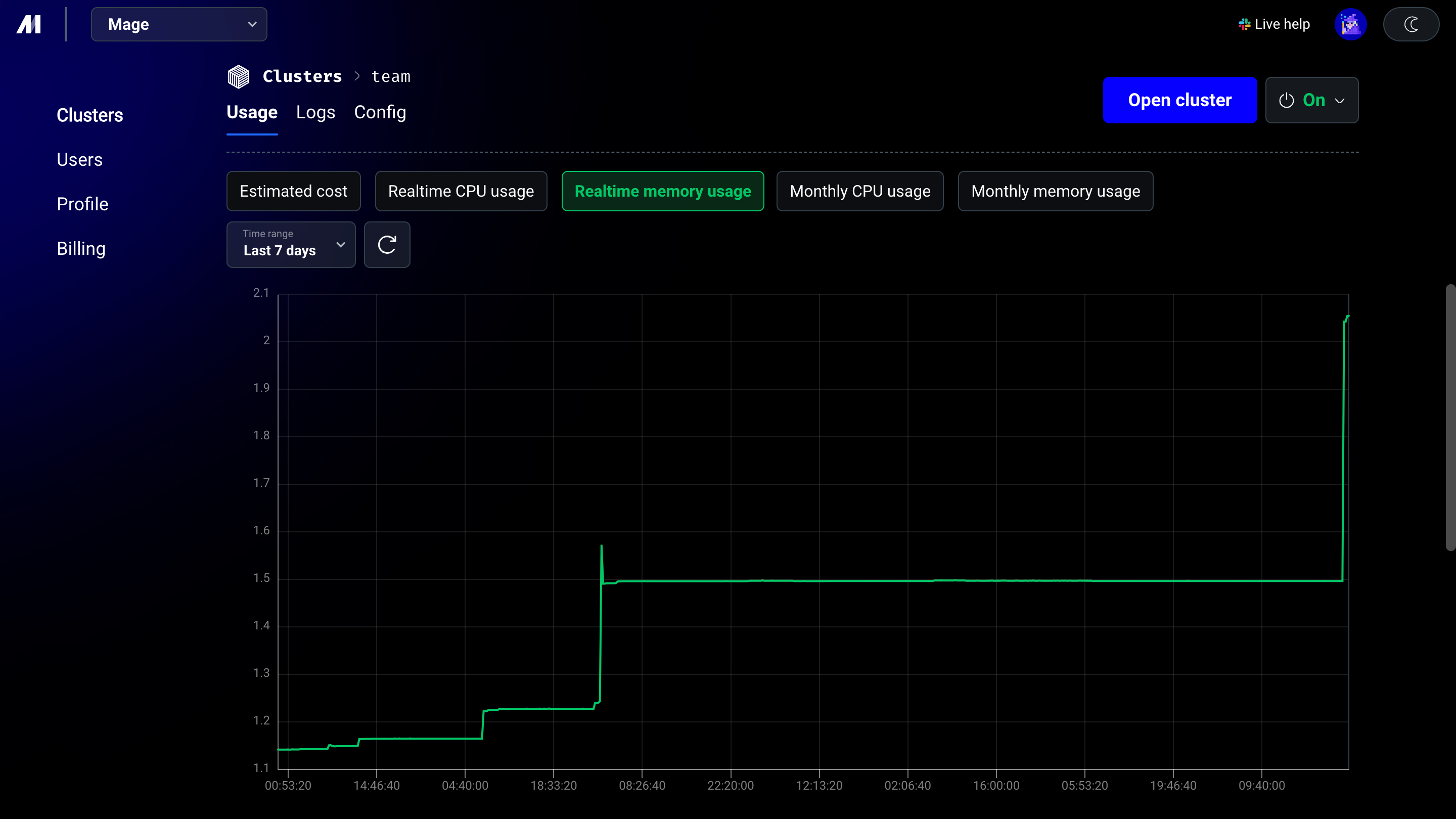Click the Clusters cube icon in breadcrumb
The width and height of the screenshot is (1456, 819).
coord(239,77)
